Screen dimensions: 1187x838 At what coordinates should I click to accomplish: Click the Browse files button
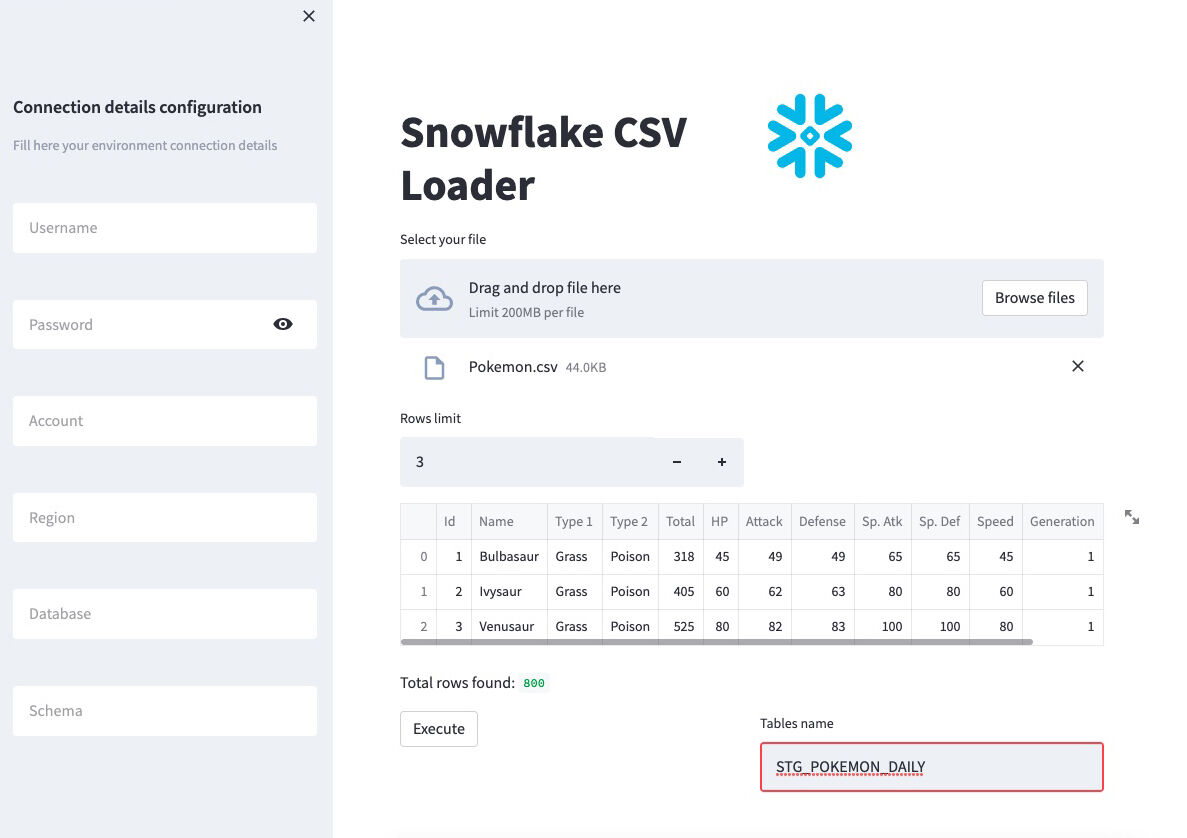pos(1035,298)
